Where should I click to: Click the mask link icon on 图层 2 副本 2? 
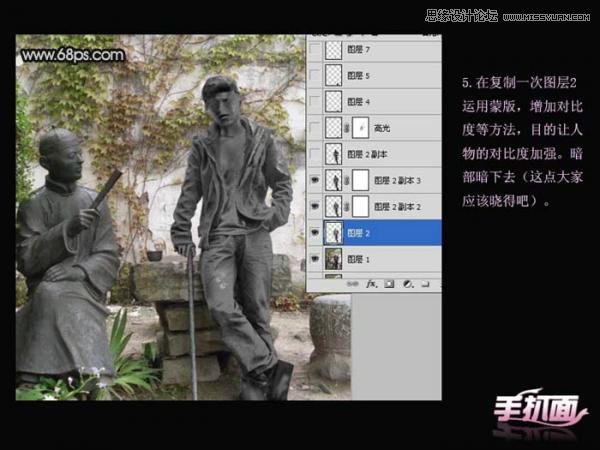click(x=346, y=207)
